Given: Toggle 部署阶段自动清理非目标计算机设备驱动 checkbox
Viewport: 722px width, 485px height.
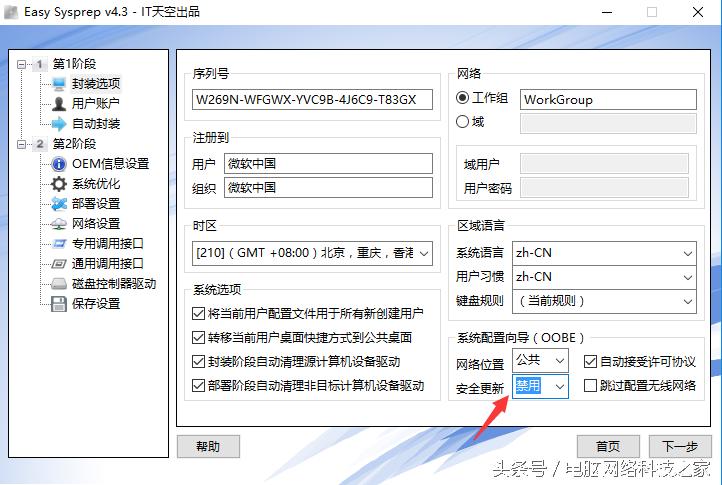Looking at the screenshot, I should pyautogui.click(x=198, y=386).
